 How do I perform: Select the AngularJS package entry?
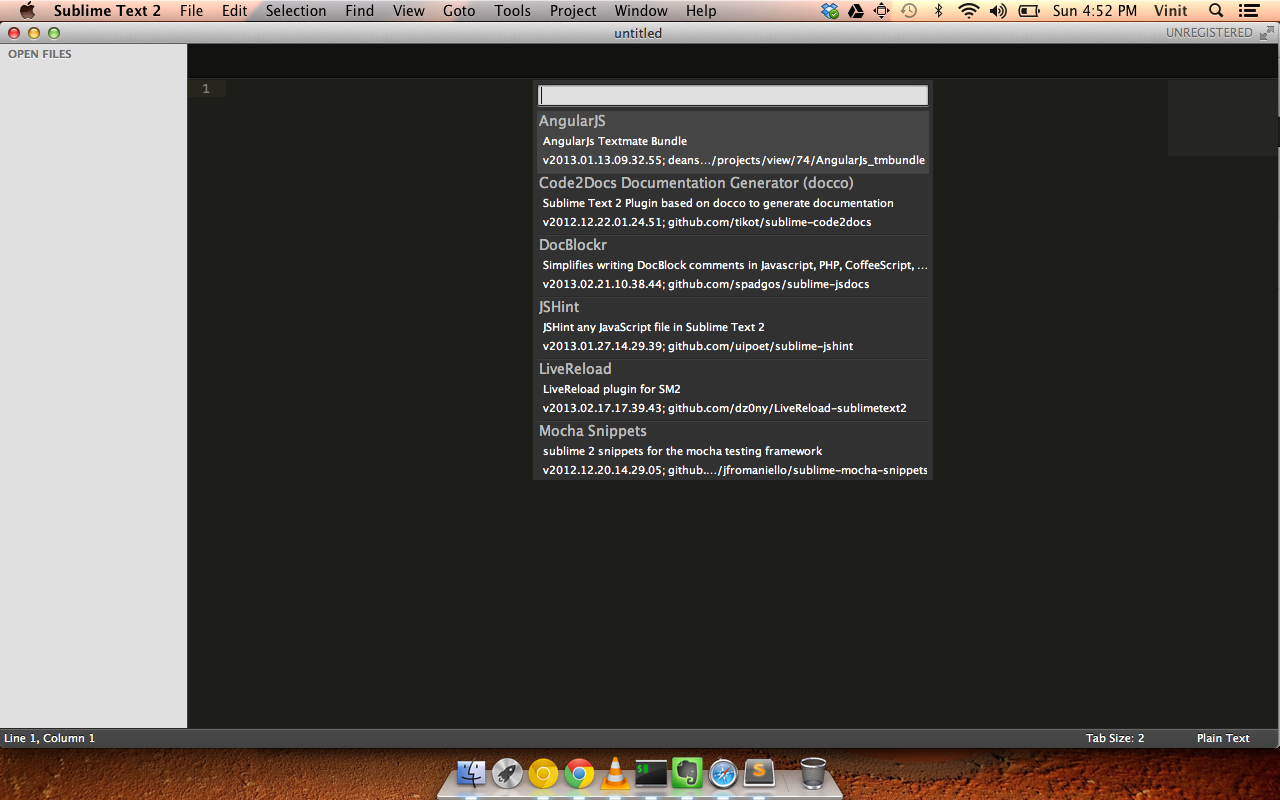[733, 141]
